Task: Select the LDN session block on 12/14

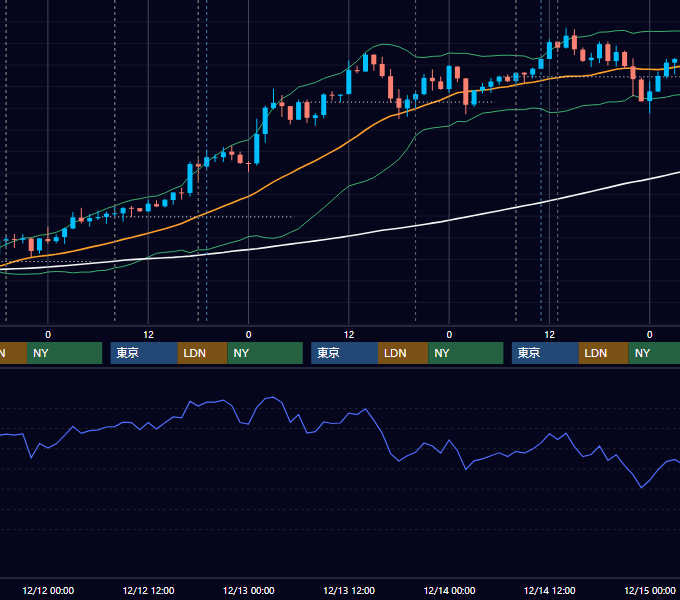Action: (604, 353)
